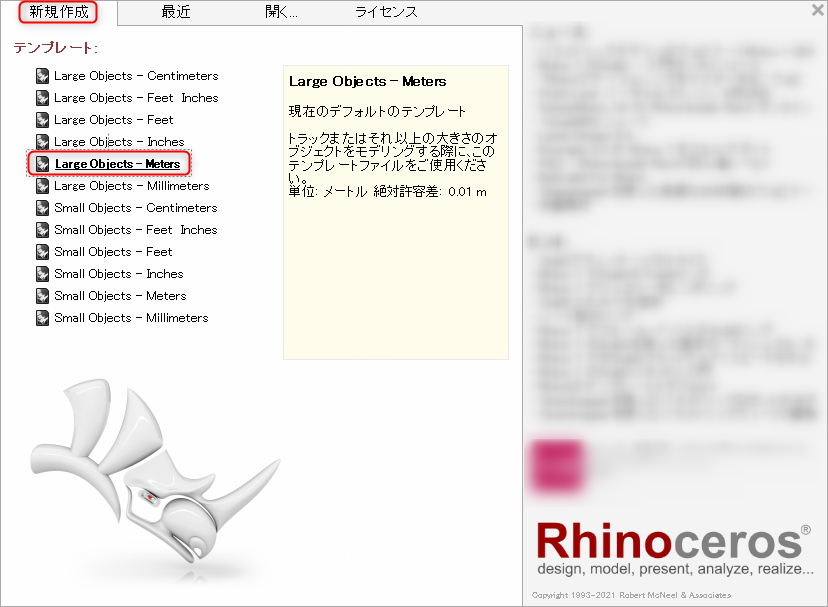828x607 pixels.
Task: Click icon beside Small Objects - Feet Inches
Action: point(43,230)
